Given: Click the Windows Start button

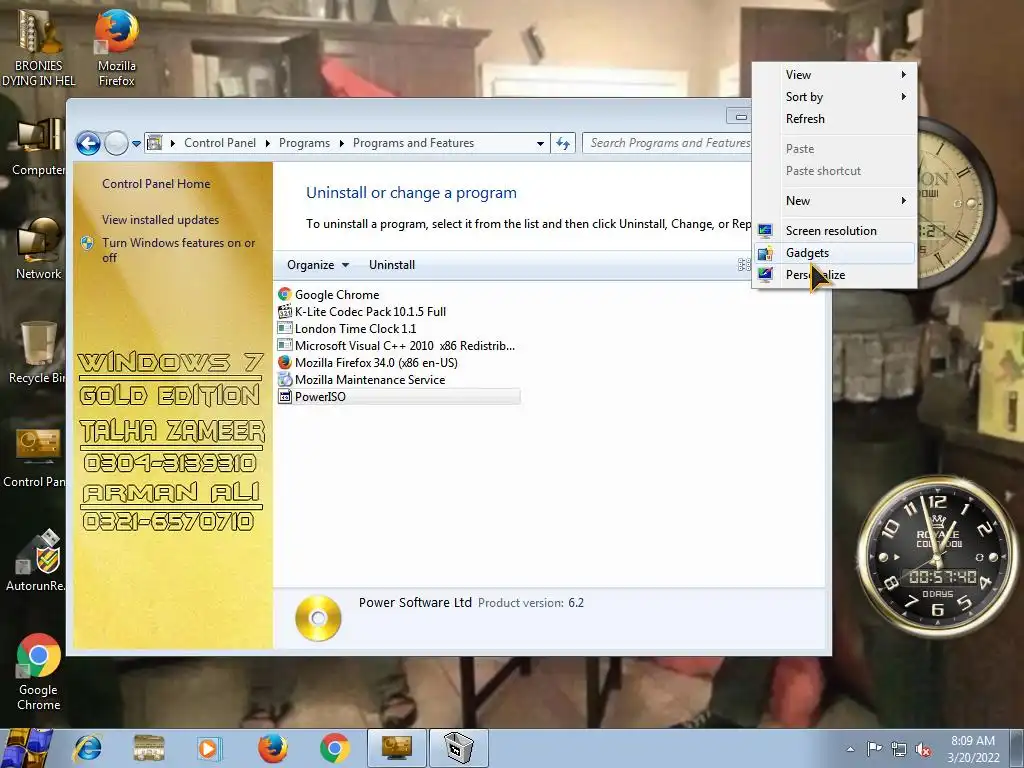Looking at the screenshot, I should [x=26, y=748].
